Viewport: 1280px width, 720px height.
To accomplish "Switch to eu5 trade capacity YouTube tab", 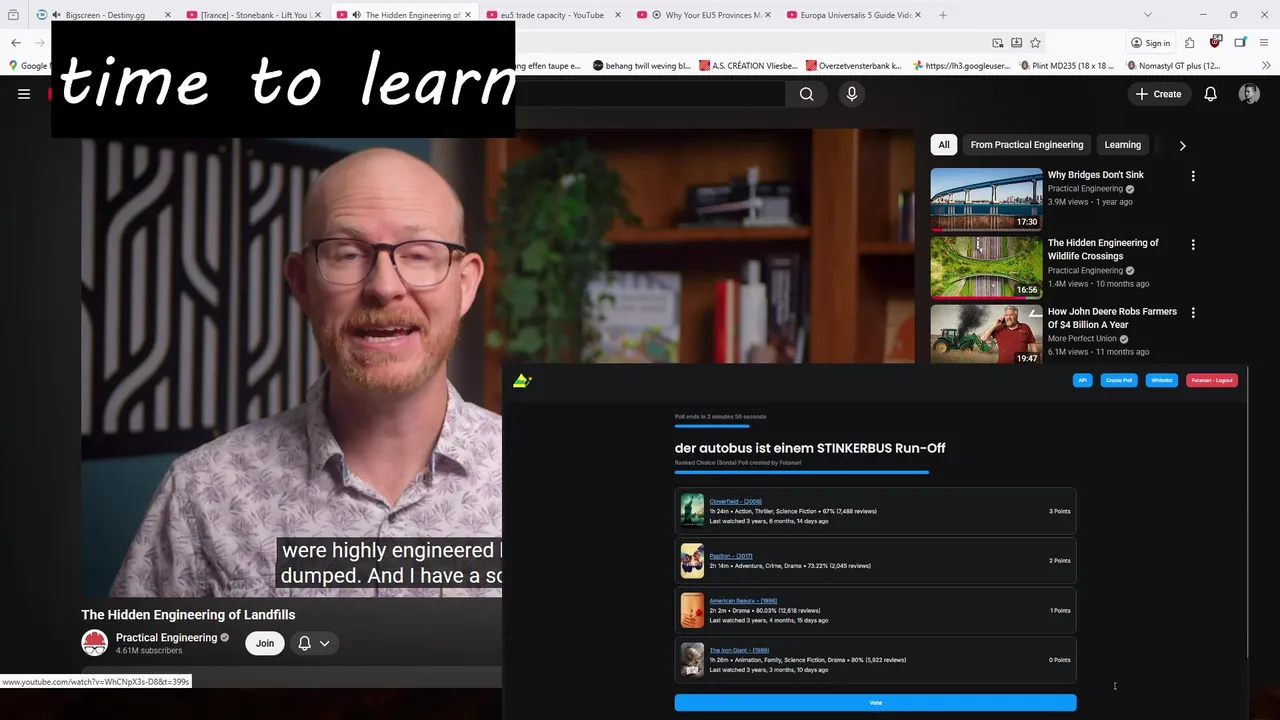I will (x=553, y=15).
